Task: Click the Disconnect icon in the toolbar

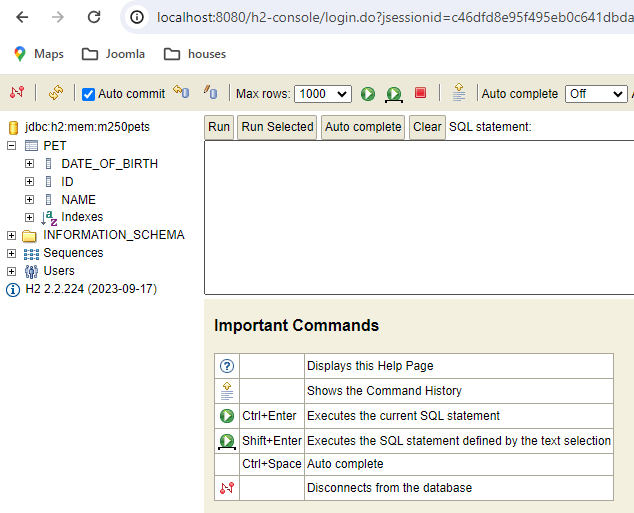Action: [16, 93]
